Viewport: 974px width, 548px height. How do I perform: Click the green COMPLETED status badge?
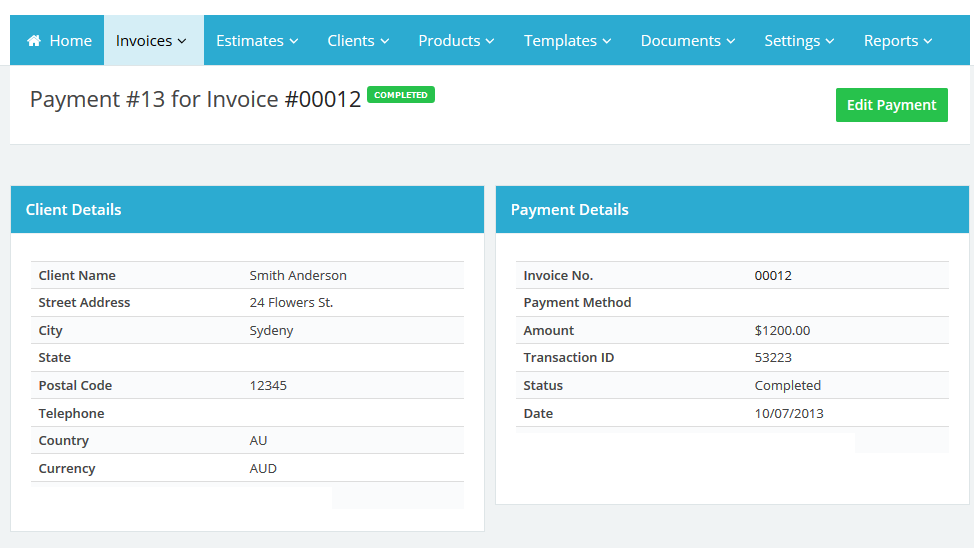[x=401, y=95]
